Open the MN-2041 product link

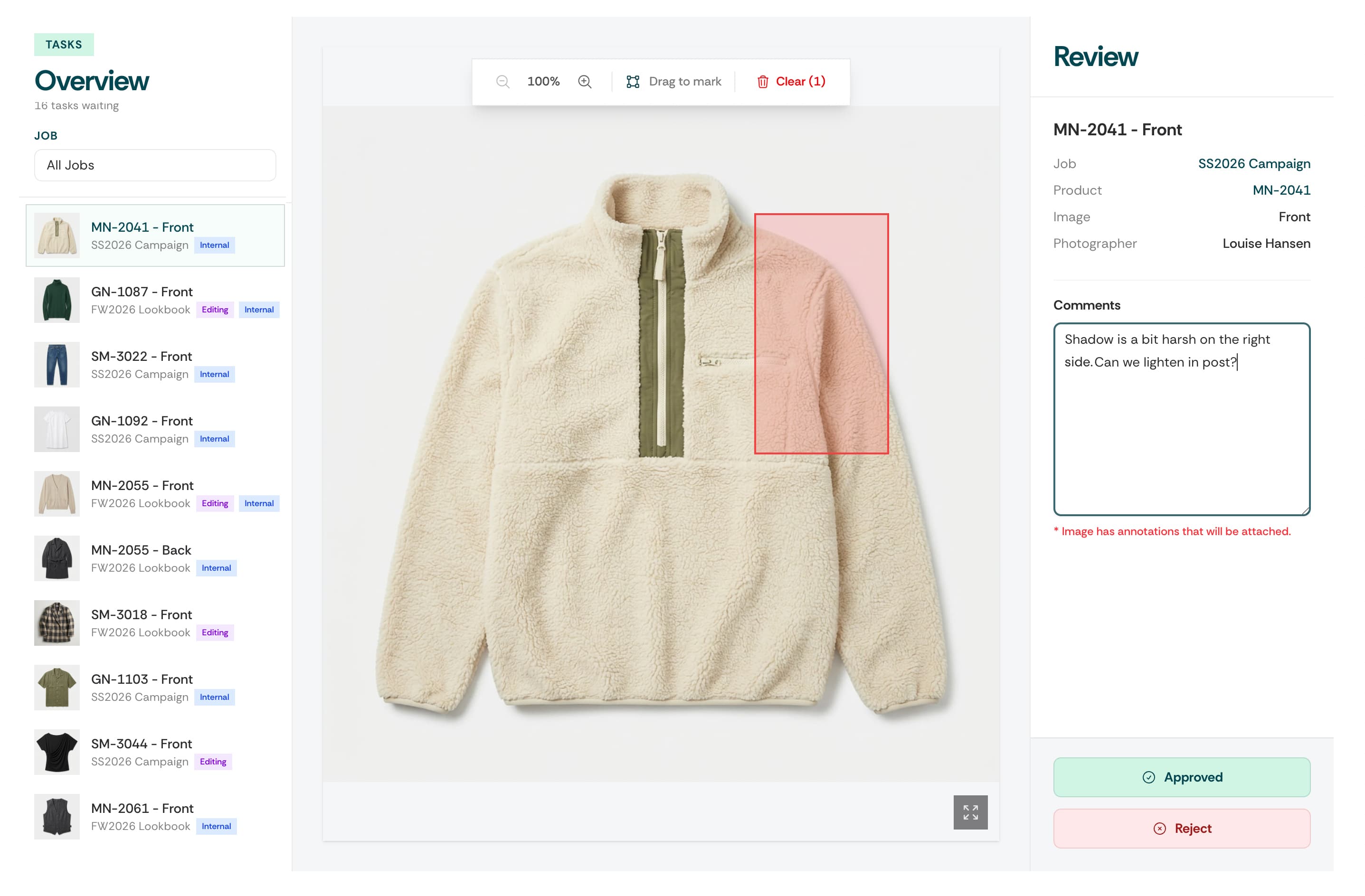point(1280,190)
